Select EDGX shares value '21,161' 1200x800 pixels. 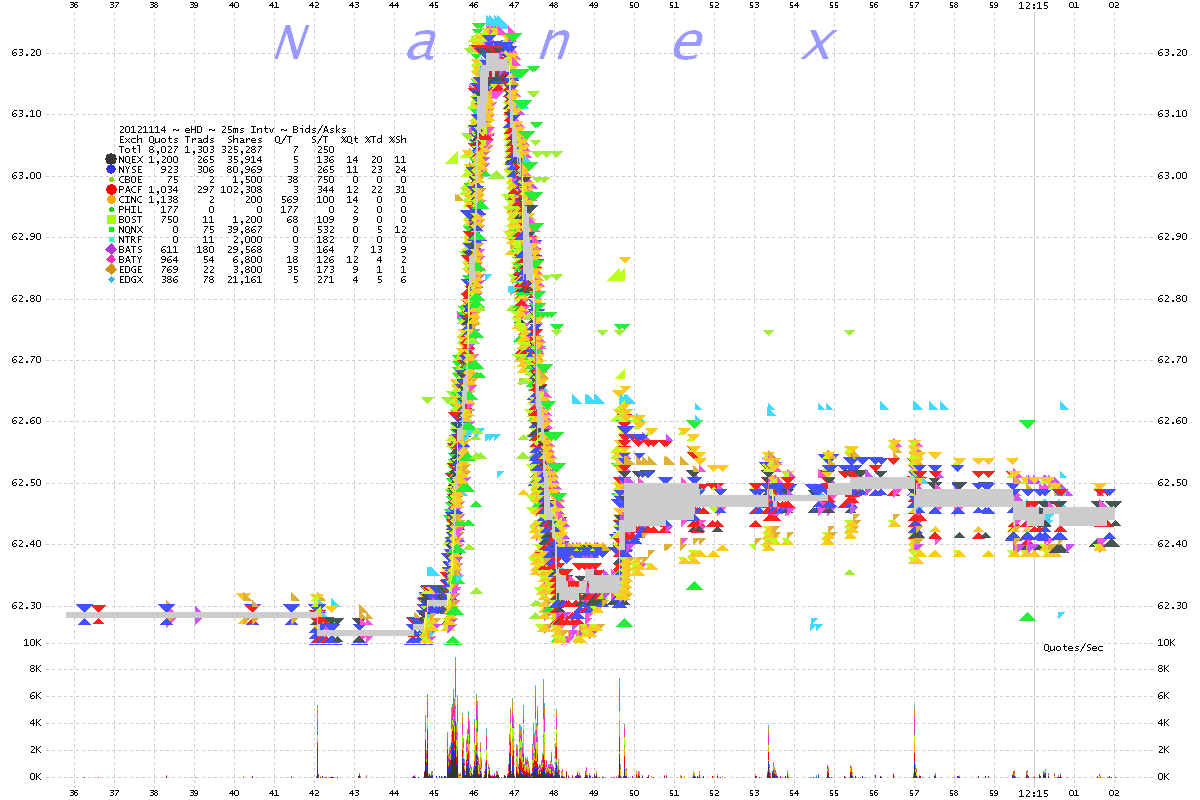coord(245,280)
